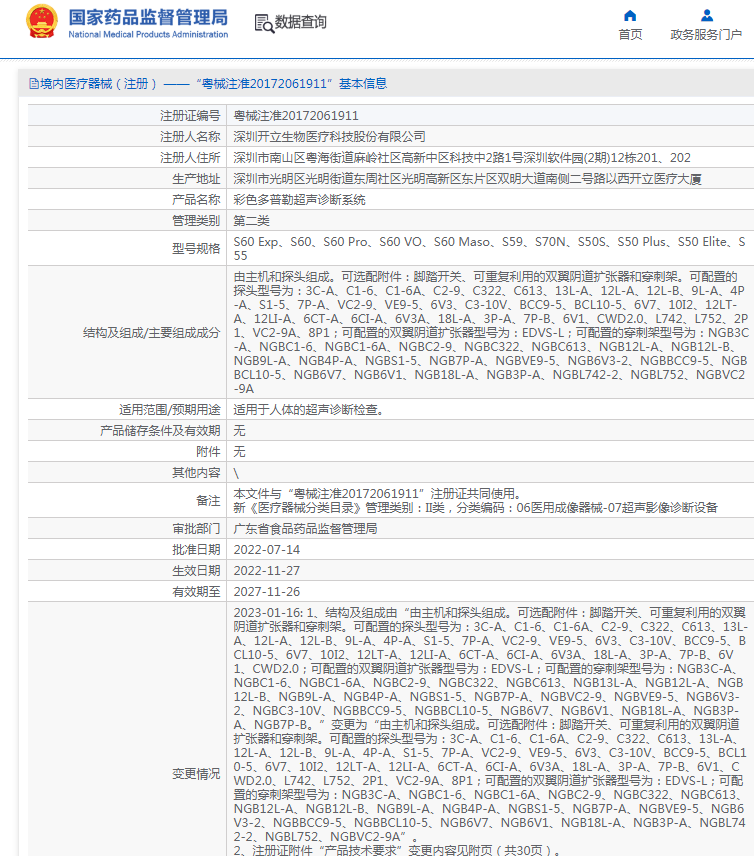Viewport: 754px width, 856px height.
Task: Click 适用于人体的超声诊断检查 value
Action: point(308,409)
